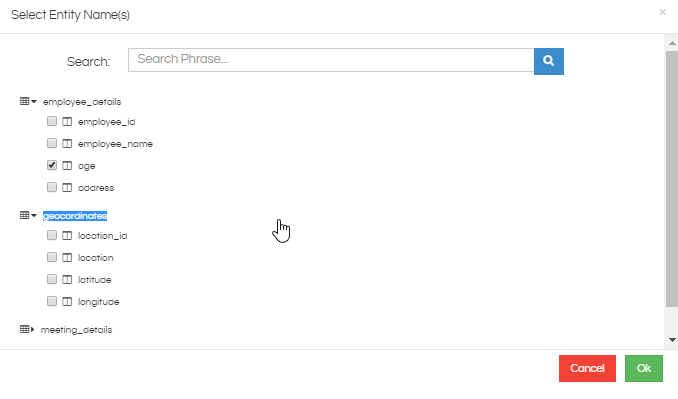Click the scrollbar down arrow

click(x=672, y=340)
